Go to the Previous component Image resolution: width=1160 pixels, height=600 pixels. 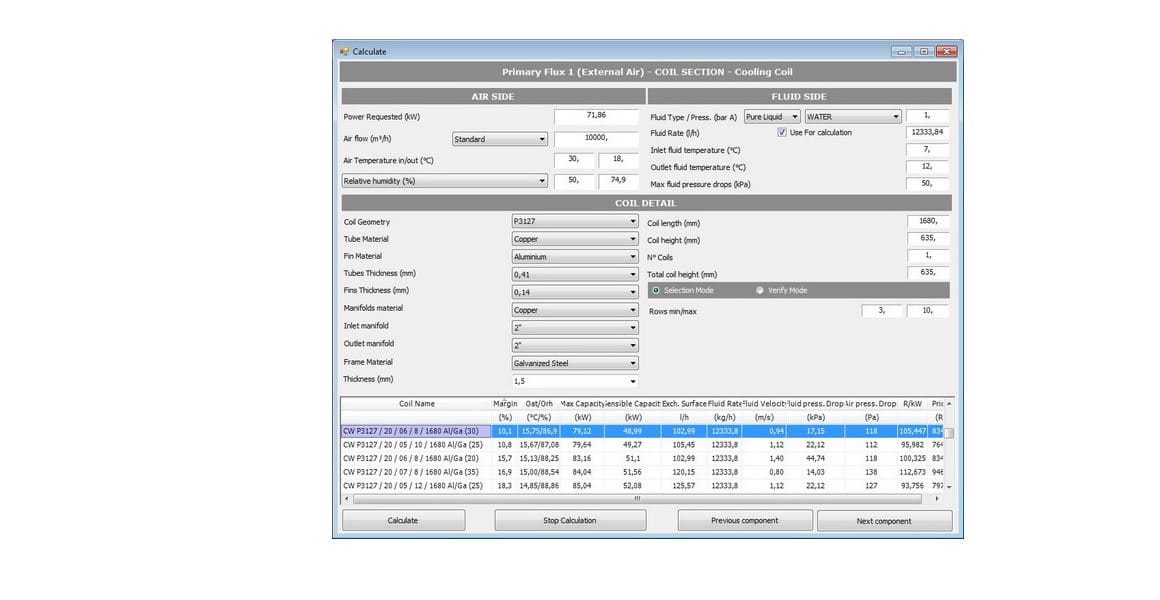(x=745, y=520)
